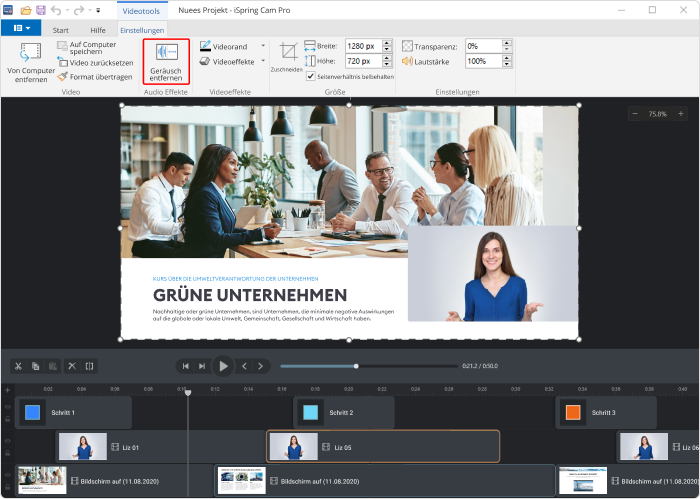Increase Breite with the up arrow
Viewport: 700px width, 499px height.
[387, 43]
